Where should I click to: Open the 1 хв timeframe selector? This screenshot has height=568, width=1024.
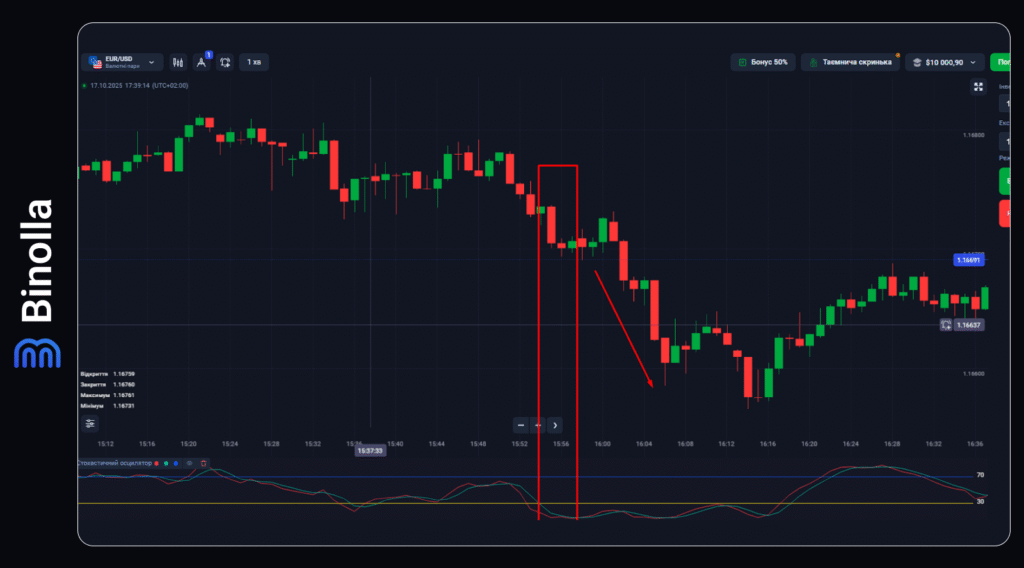[254, 62]
